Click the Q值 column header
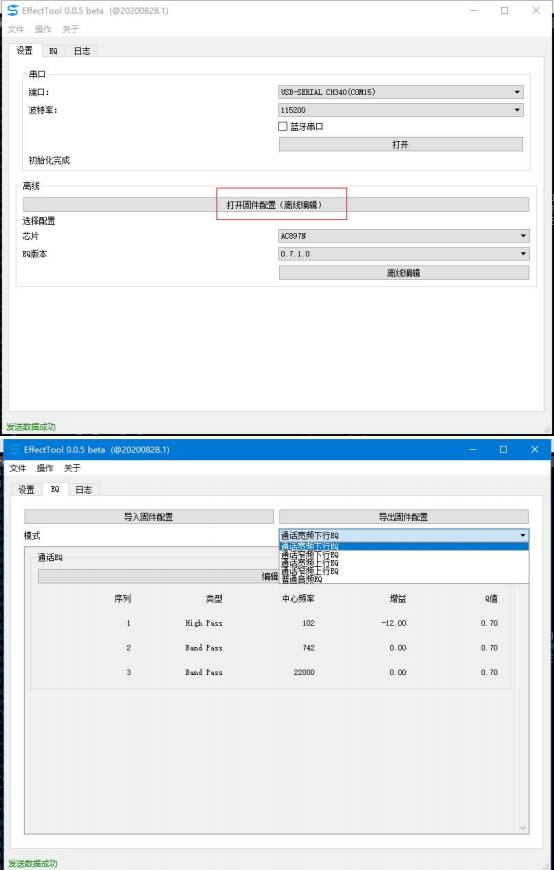Viewport: 554px width, 870px height. click(x=491, y=599)
